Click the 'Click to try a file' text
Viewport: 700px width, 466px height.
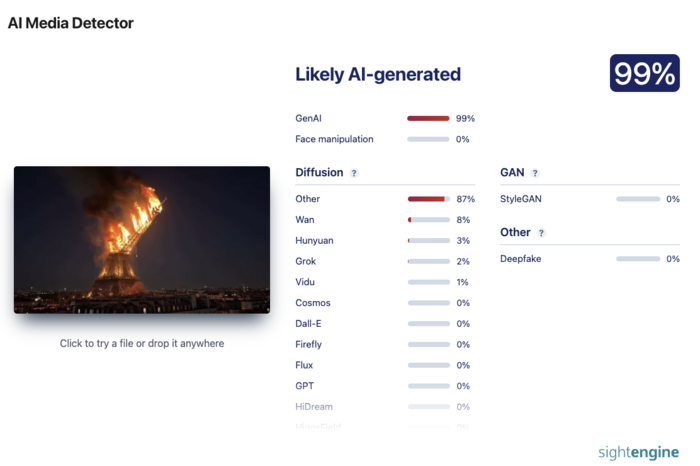click(x=142, y=343)
